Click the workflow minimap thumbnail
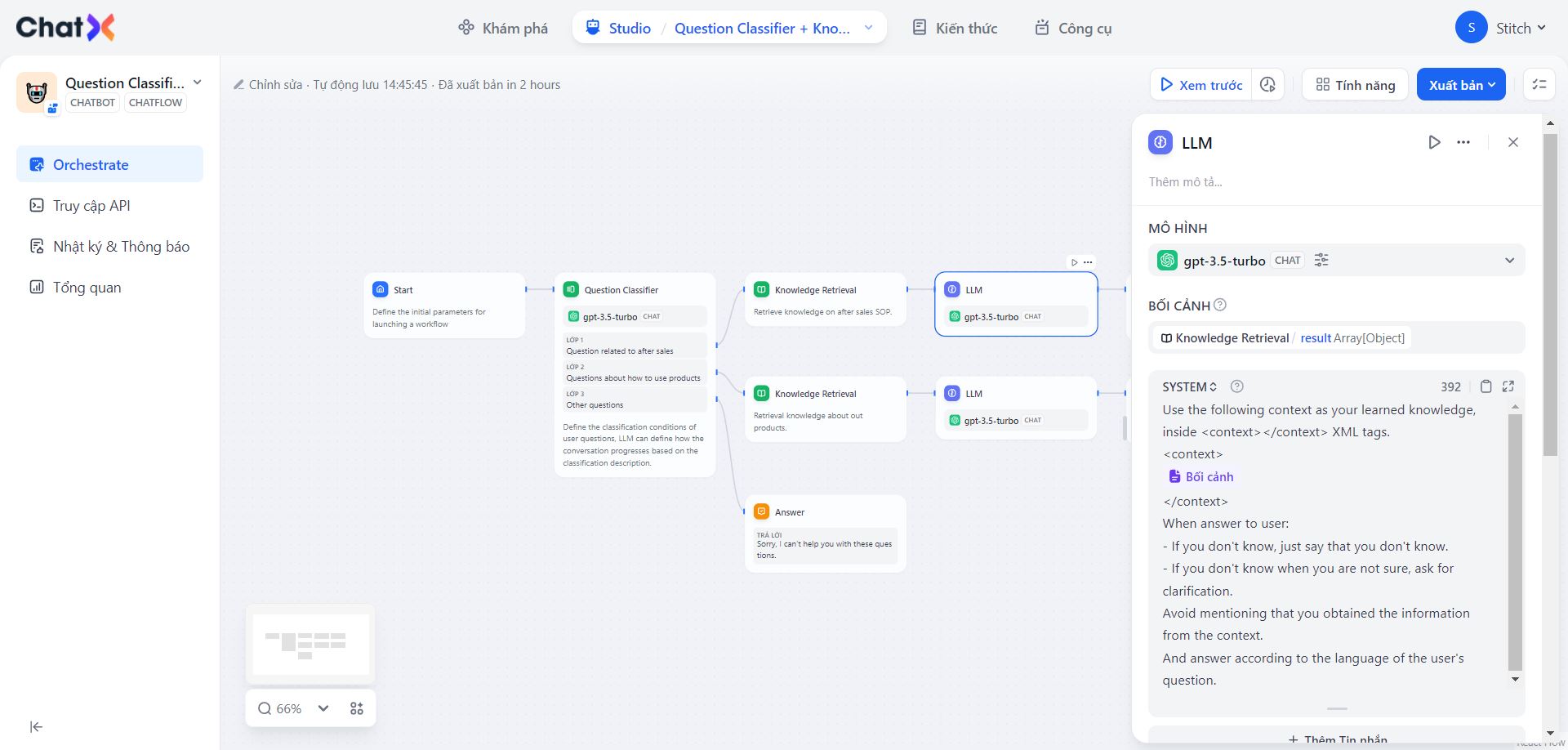Image resolution: width=1568 pixels, height=750 pixels. pos(310,644)
